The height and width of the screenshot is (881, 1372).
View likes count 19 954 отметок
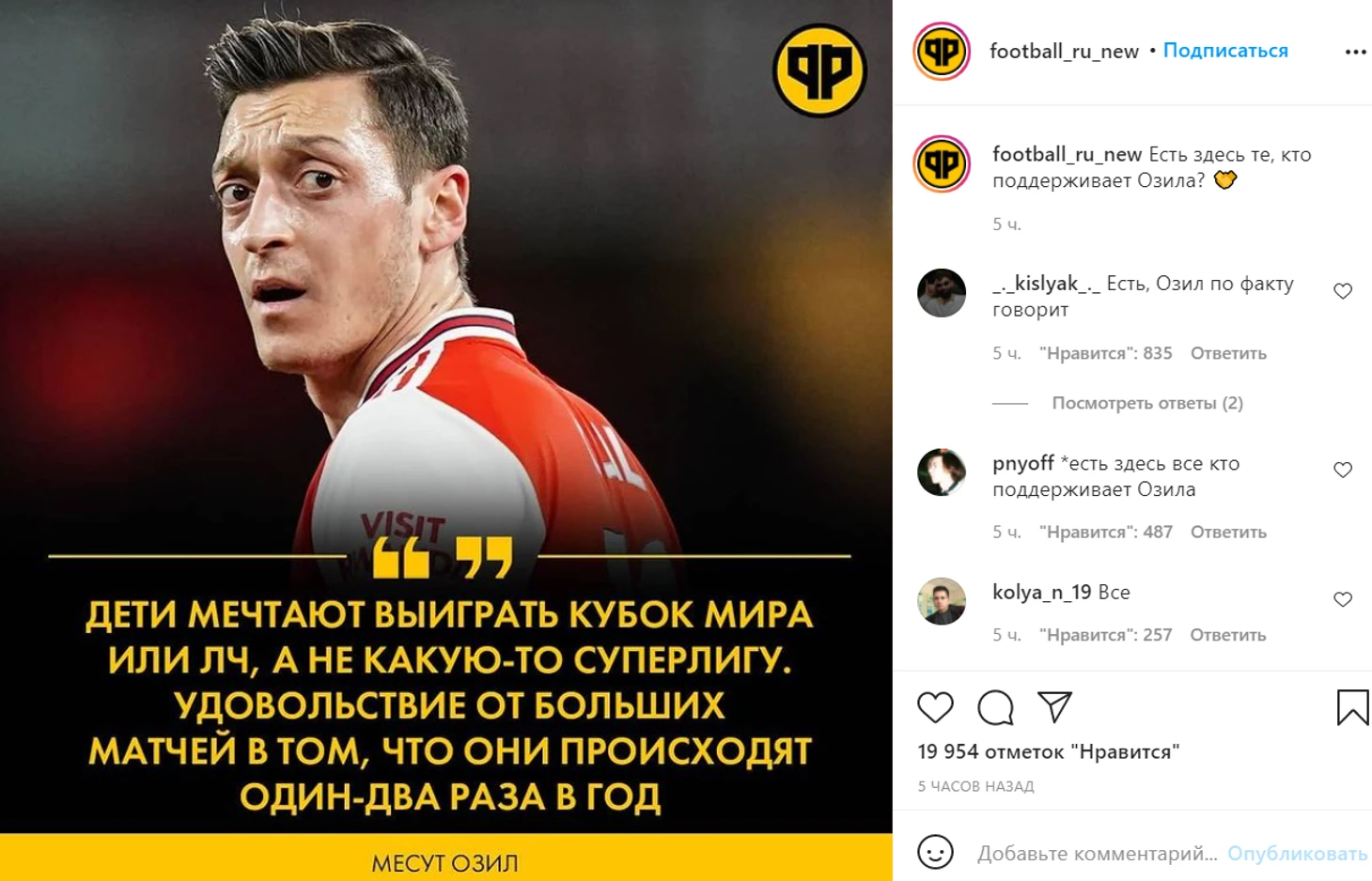[x=1049, y=751]
